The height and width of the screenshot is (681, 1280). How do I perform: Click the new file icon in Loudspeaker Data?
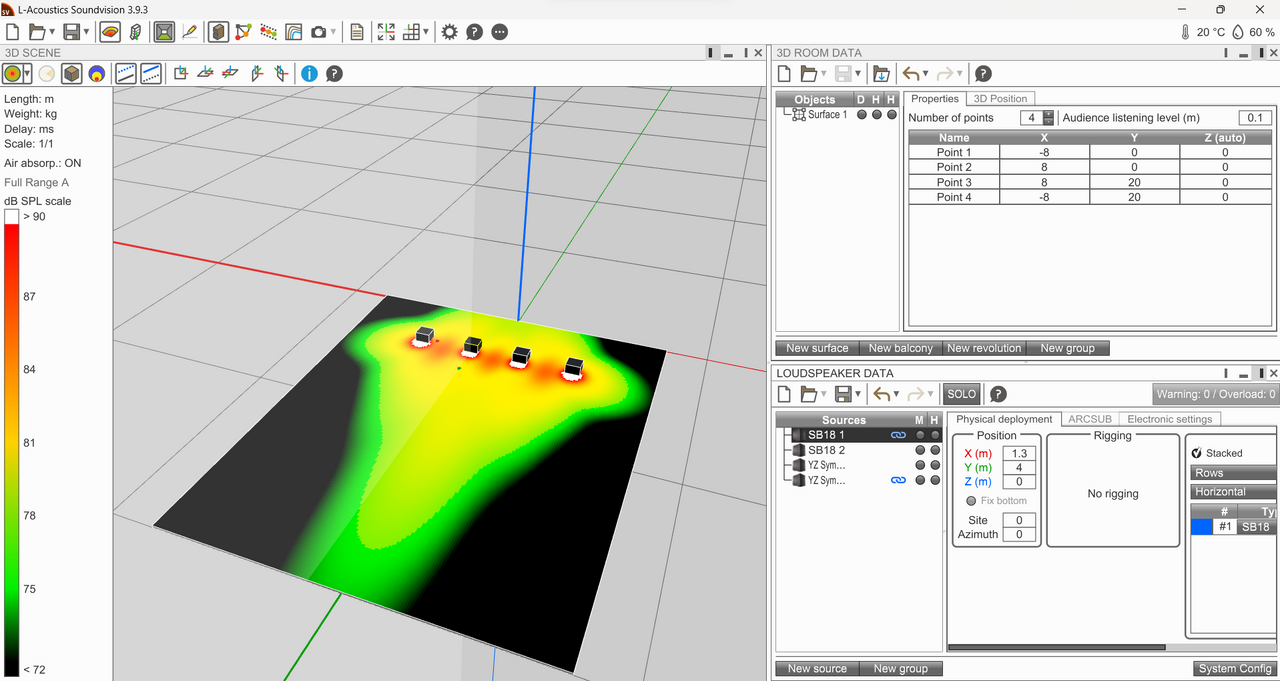[x=784, y=394]
